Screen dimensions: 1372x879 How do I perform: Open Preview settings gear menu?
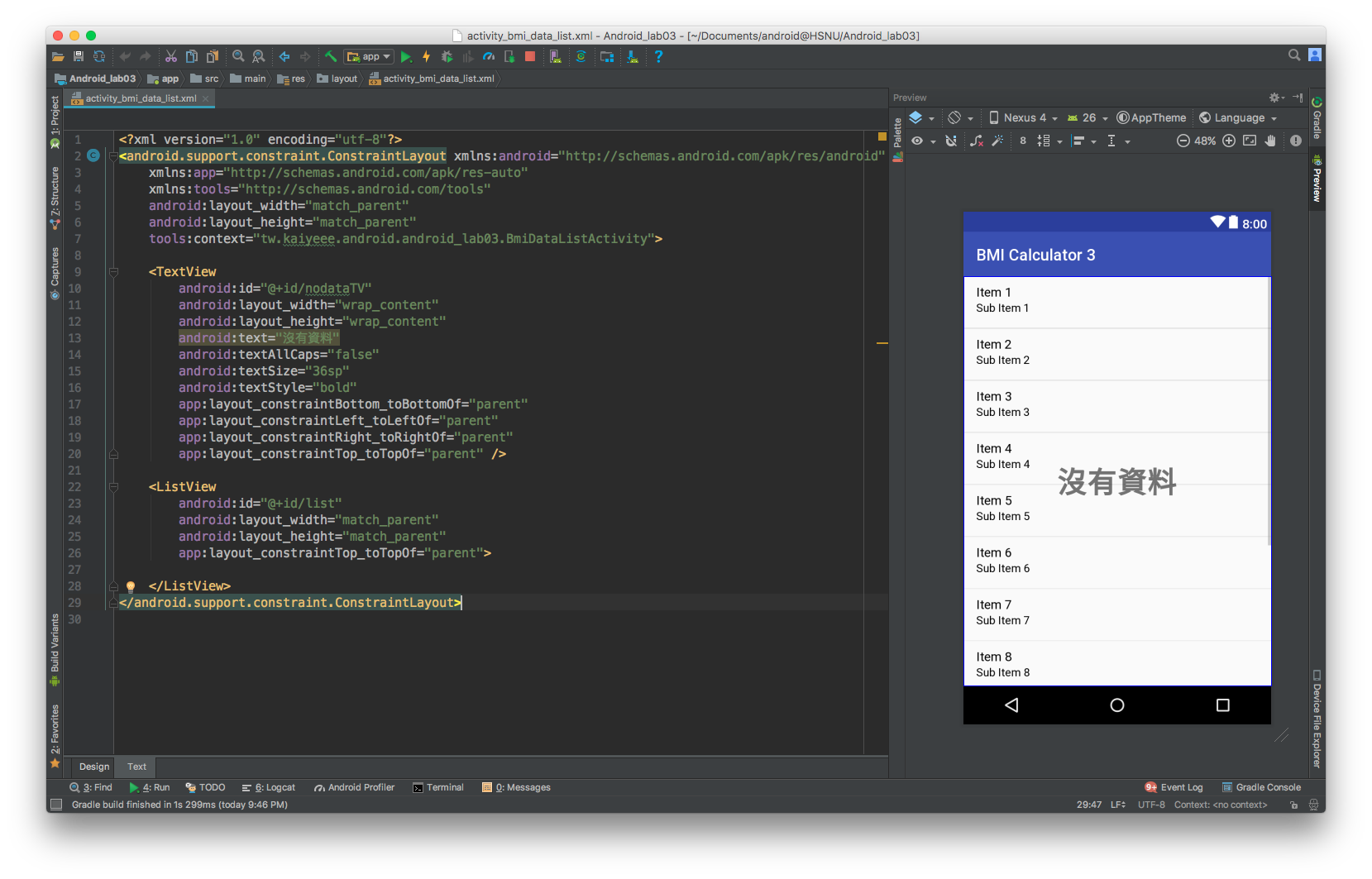pos(1277,98)
